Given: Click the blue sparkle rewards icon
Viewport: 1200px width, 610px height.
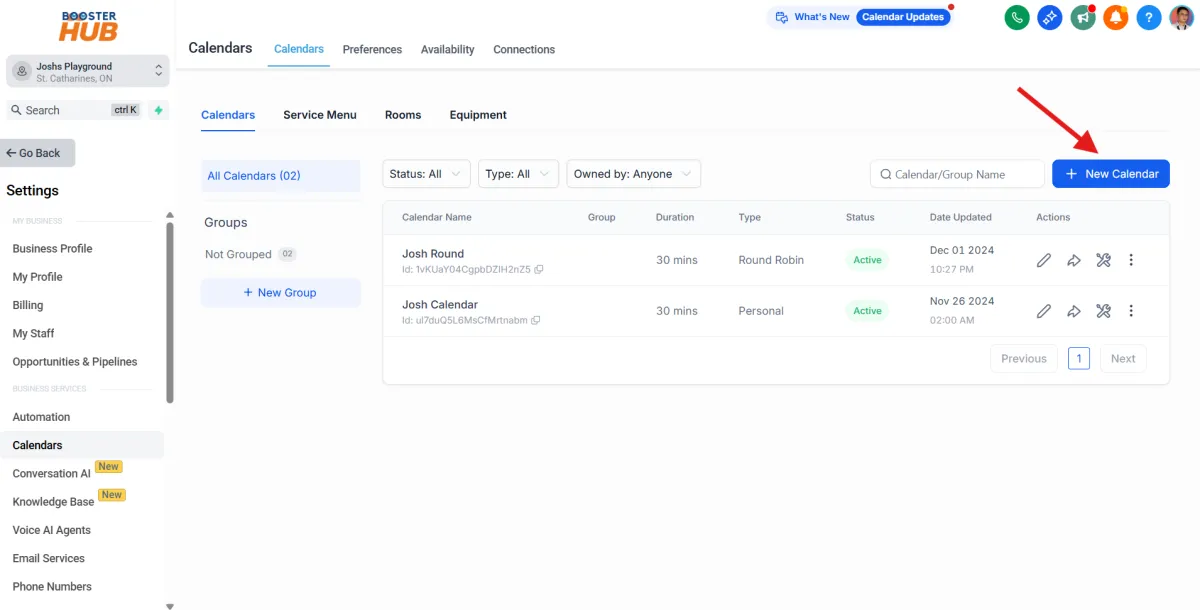Looking at the screenshot, I should [x=1050, y=17].
